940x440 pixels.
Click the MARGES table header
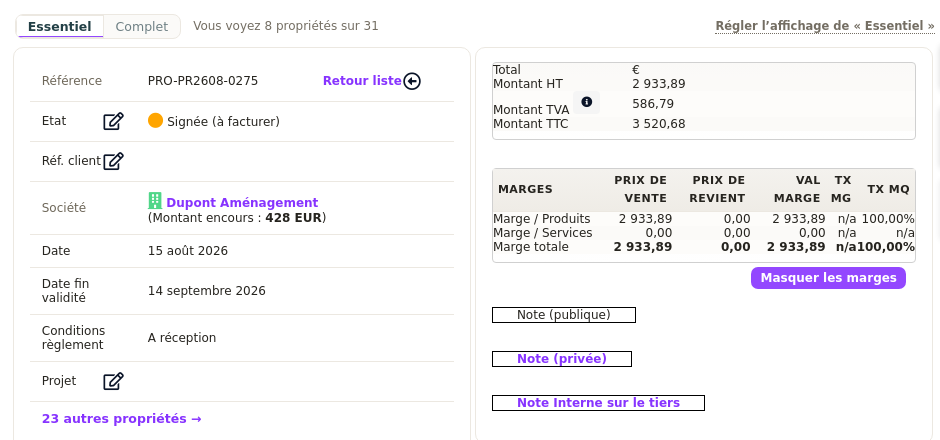click(x=525, y=189)
